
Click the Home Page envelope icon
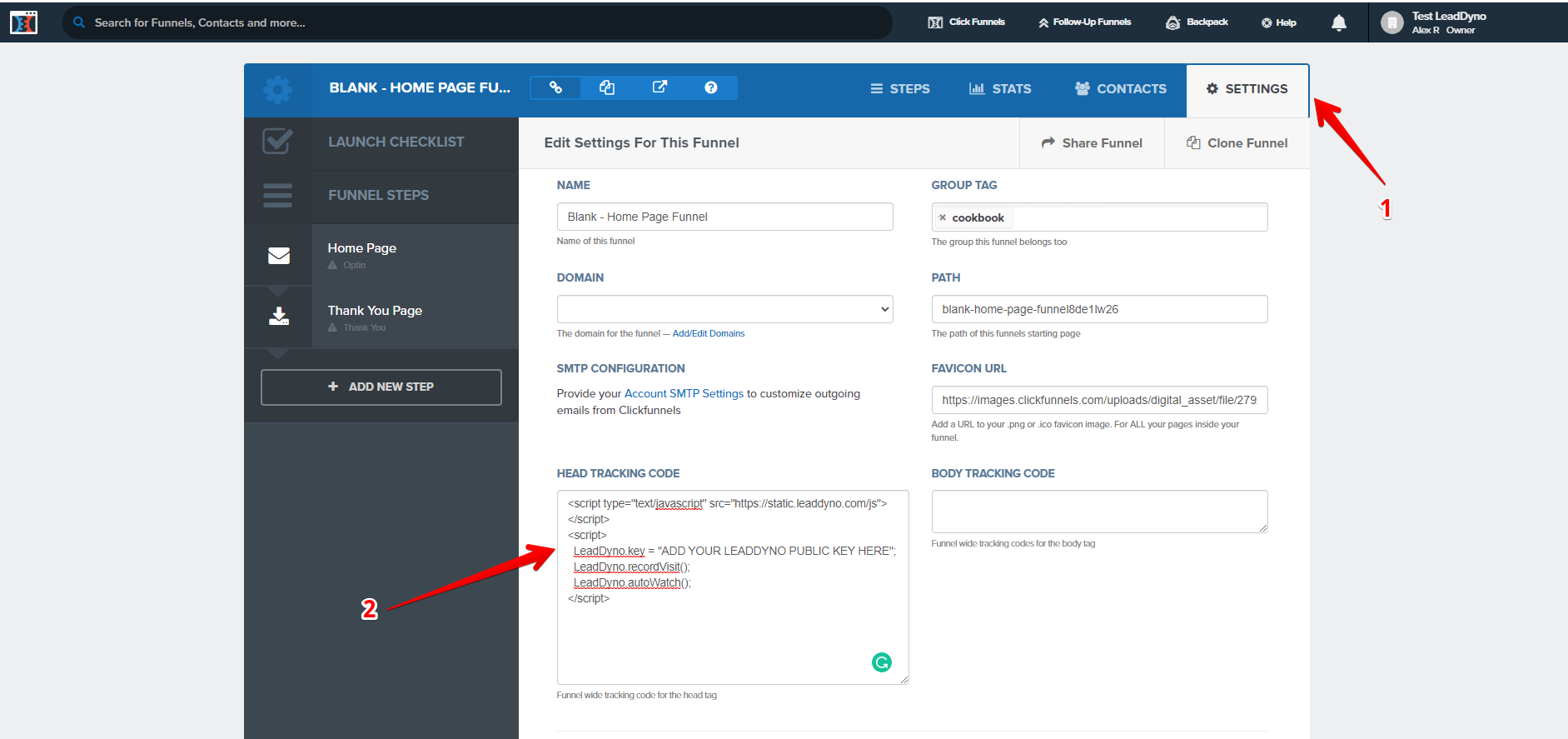pos(279,256)
